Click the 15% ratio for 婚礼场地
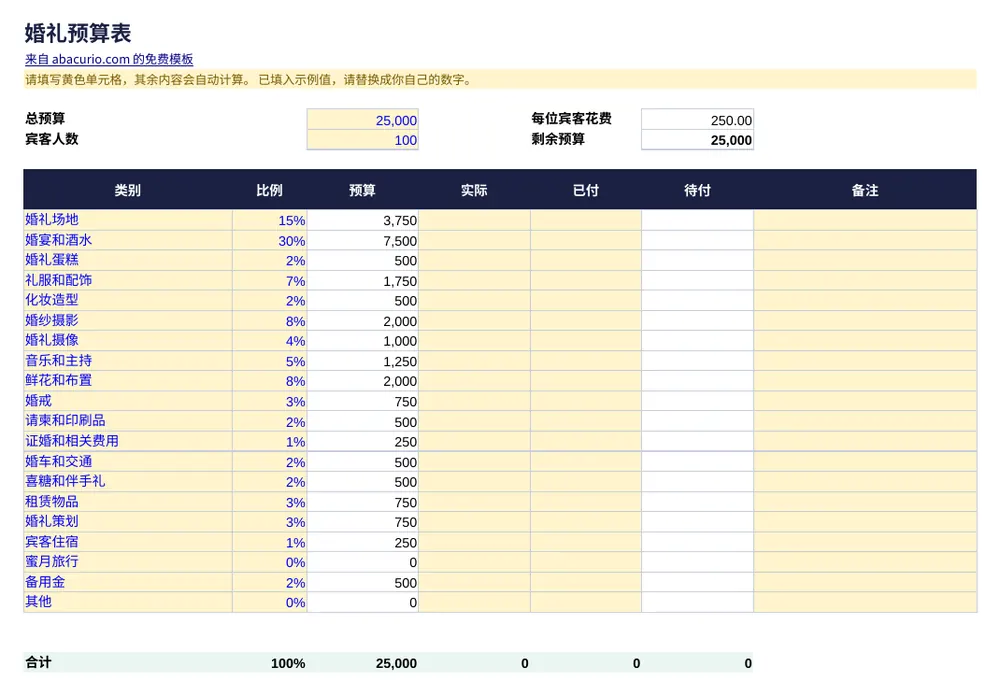The image size is (1000, 695). pyautogui.click(x=269, y=220)
